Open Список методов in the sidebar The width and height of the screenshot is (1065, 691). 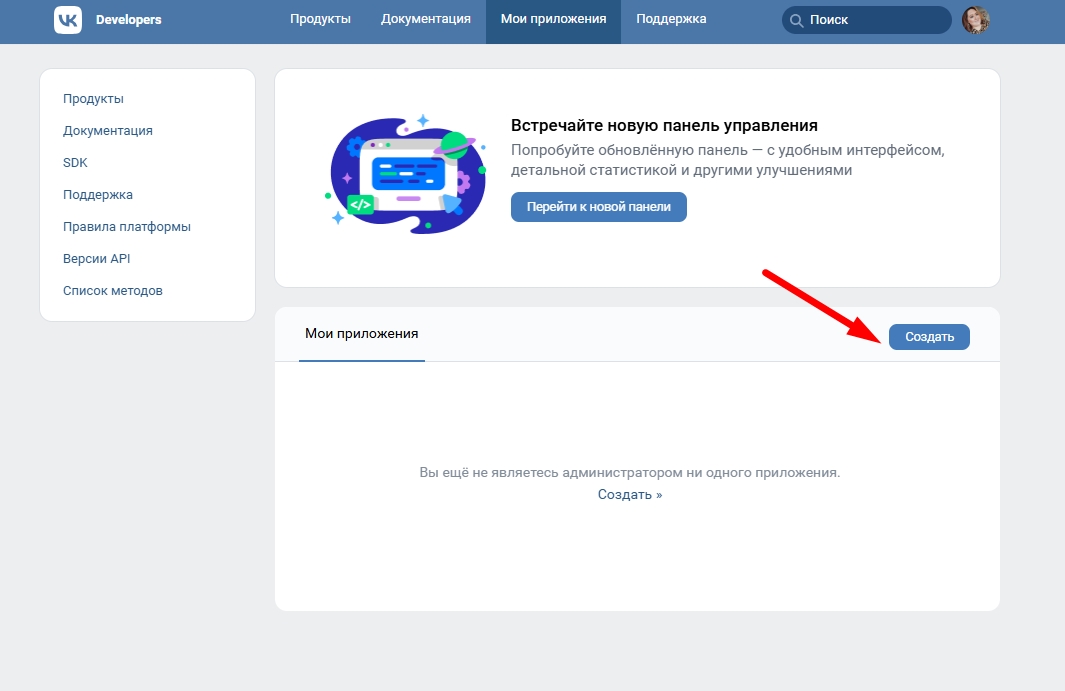(113, 290)
